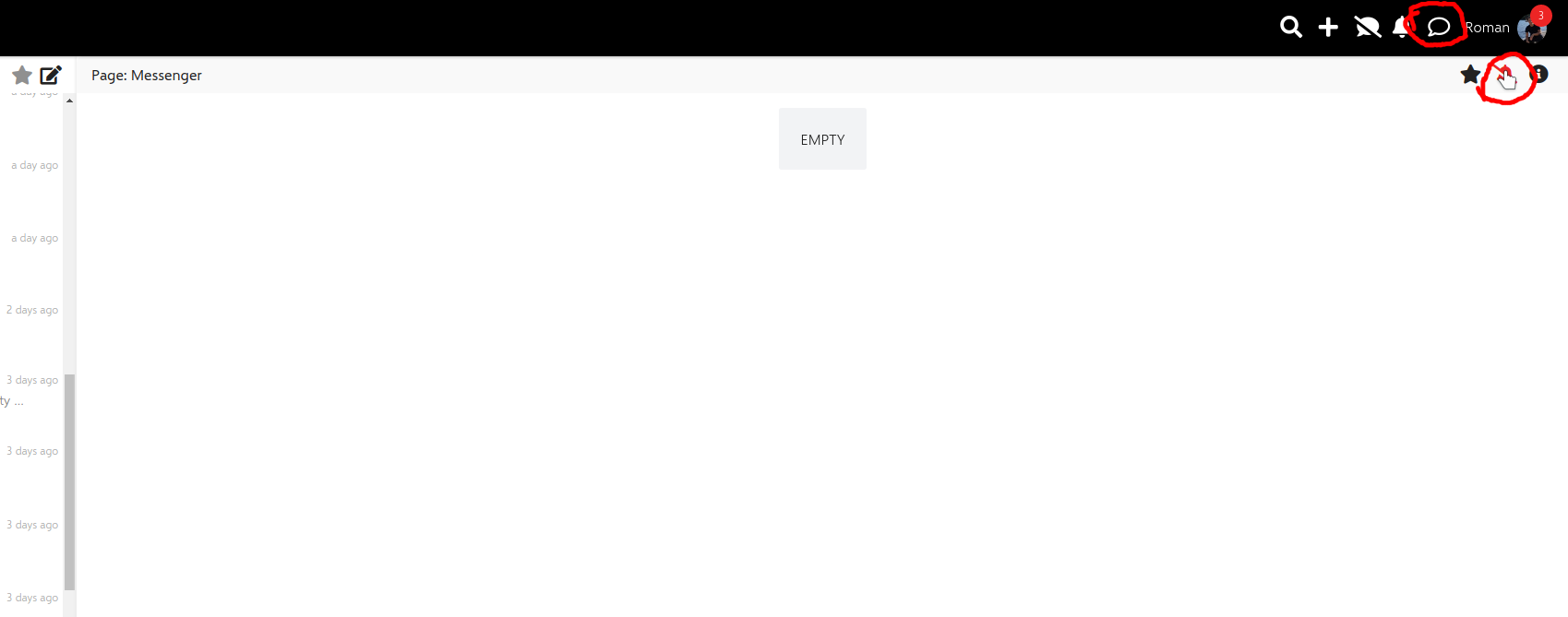The width and height of the screenshot is (1568, 617).
Task: Select the conversation from 2 days ago
Action: tap(31, 310)
